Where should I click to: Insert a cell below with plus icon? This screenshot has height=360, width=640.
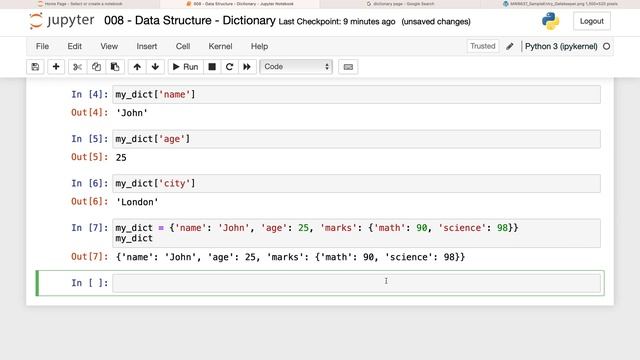tap(56, 67)
